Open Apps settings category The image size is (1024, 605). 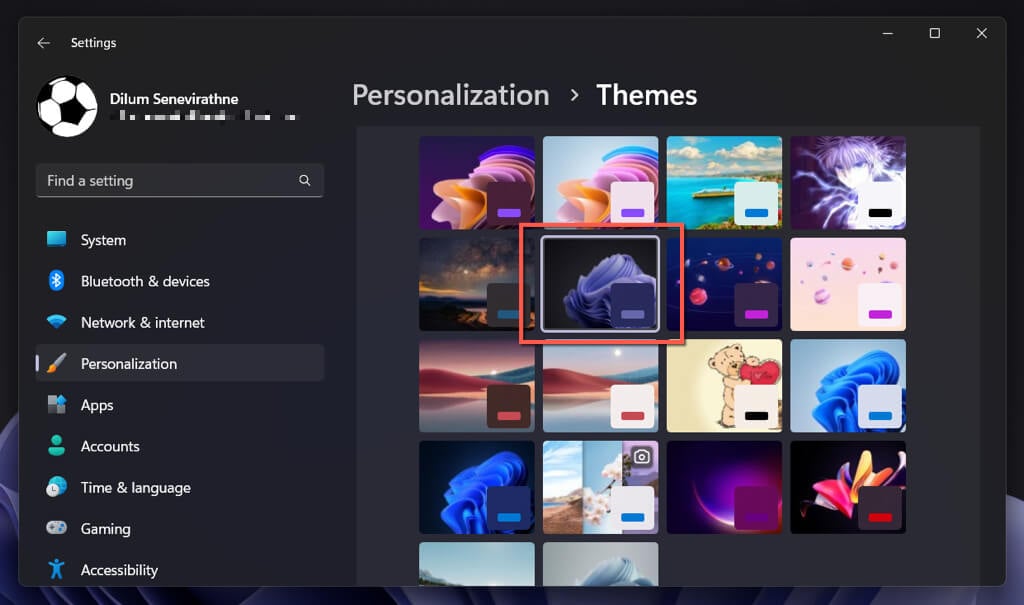[180, 404]
